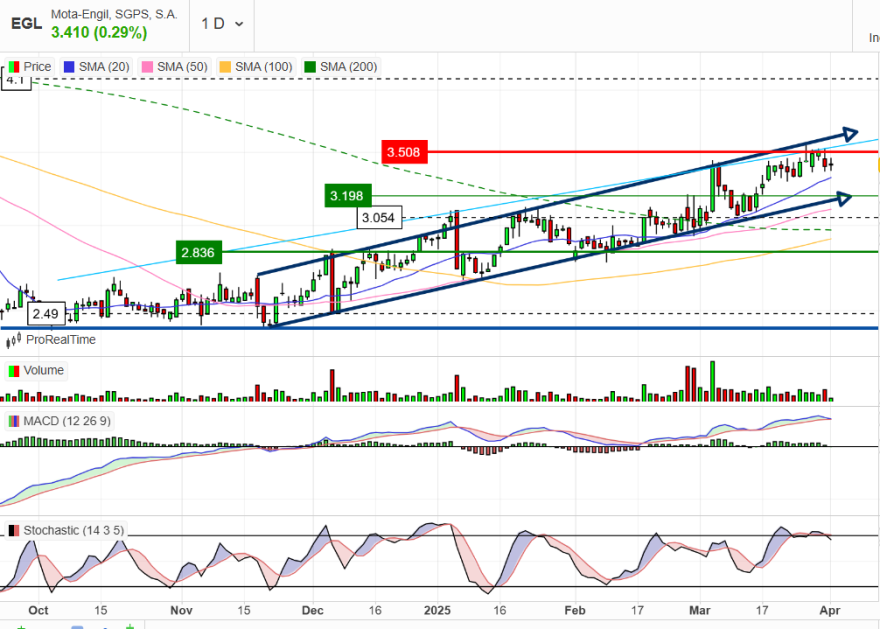This screenshot has width=880, height=629.
Task: Click the green 2.836 support label
Action: tap(199, 252)
